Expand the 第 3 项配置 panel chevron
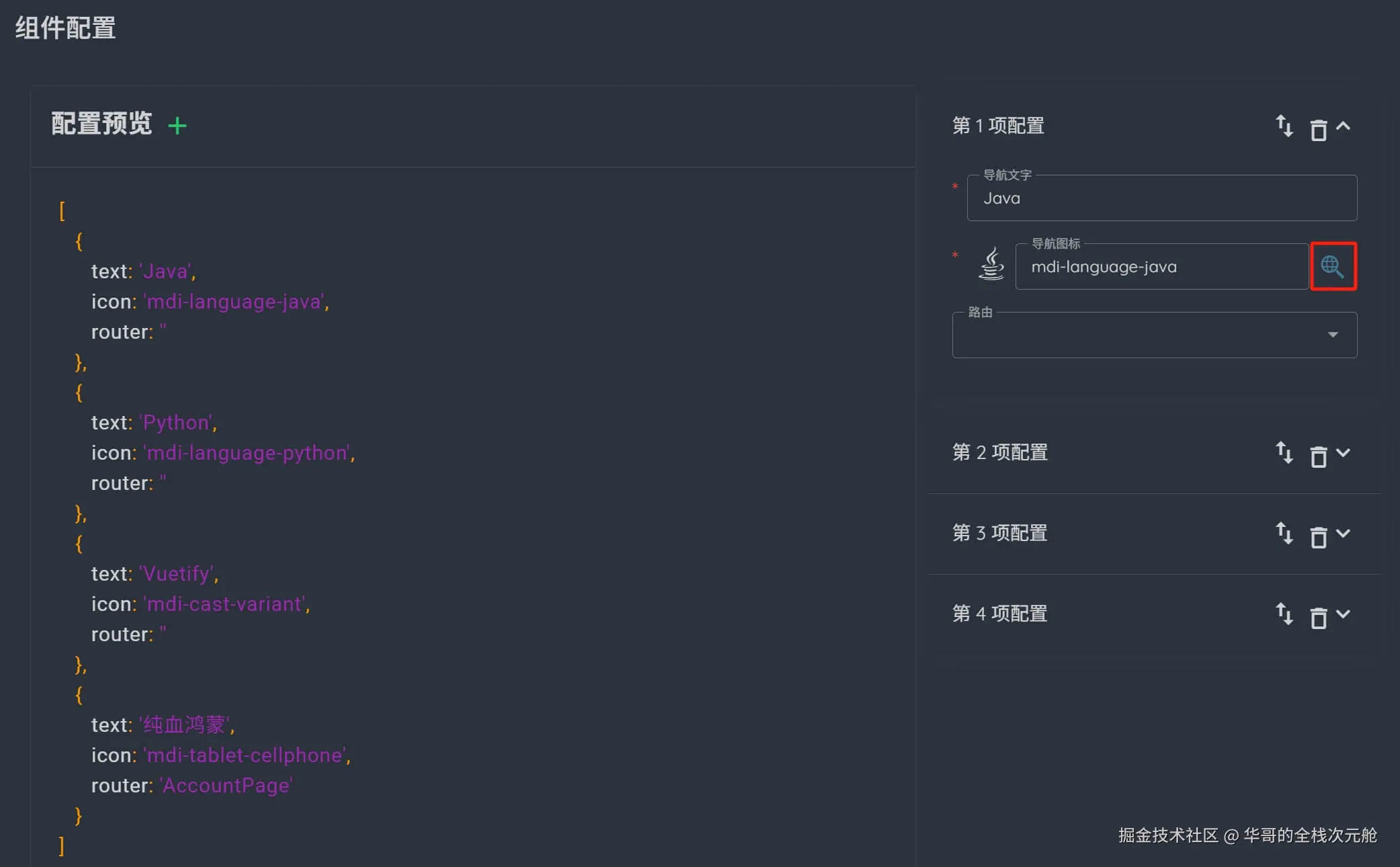The width and height of the screenshot is (1400, 867). (x=1343, y=533)
